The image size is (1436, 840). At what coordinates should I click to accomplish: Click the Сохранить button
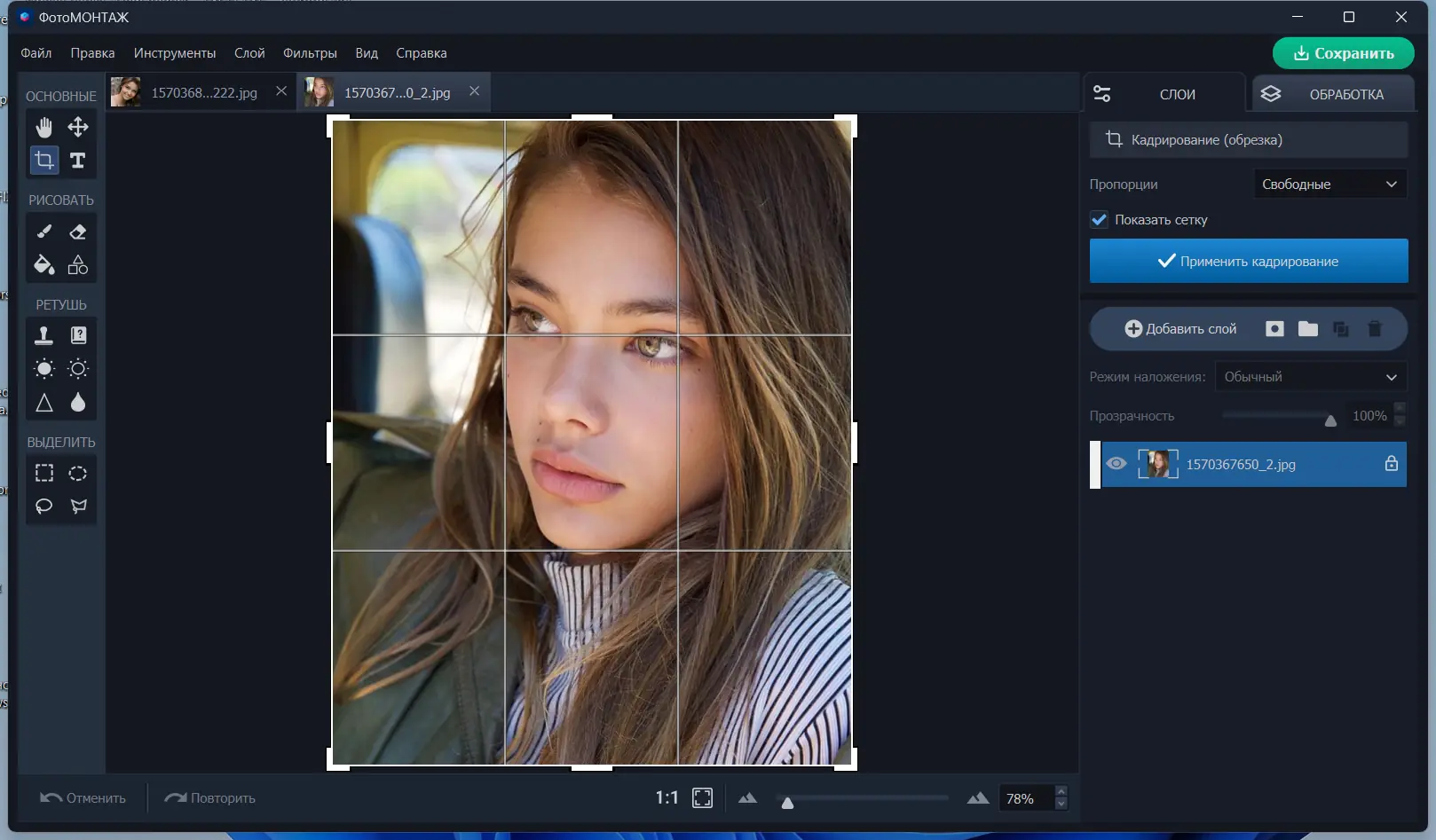[x=1344, y=53]
